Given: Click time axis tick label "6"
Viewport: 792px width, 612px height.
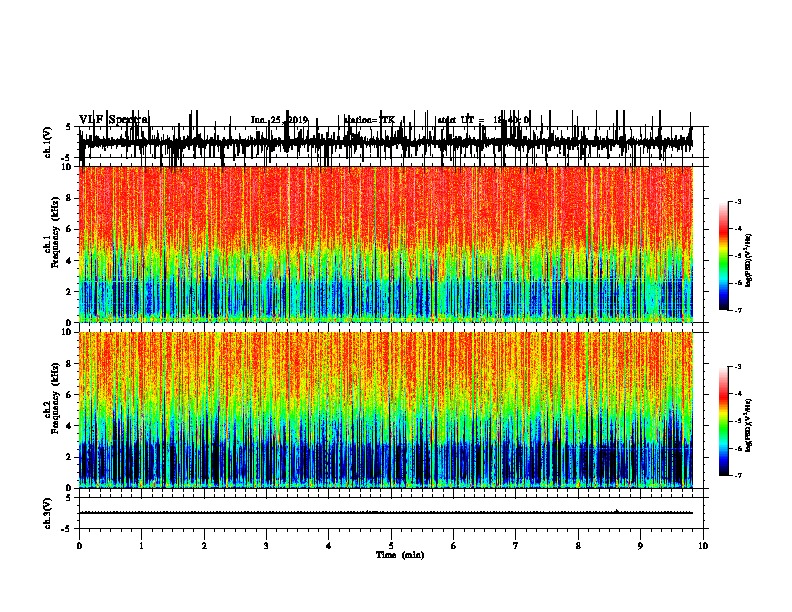Looking at the screenshot, I should click(454, 546).
